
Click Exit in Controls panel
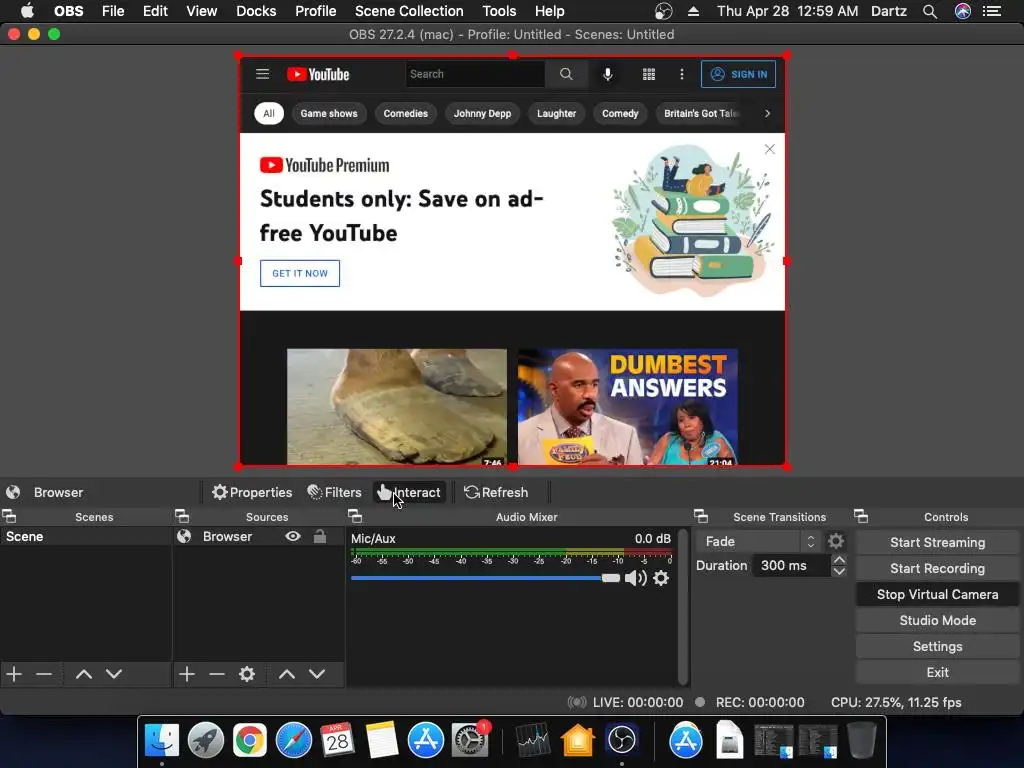click(937, 673)
